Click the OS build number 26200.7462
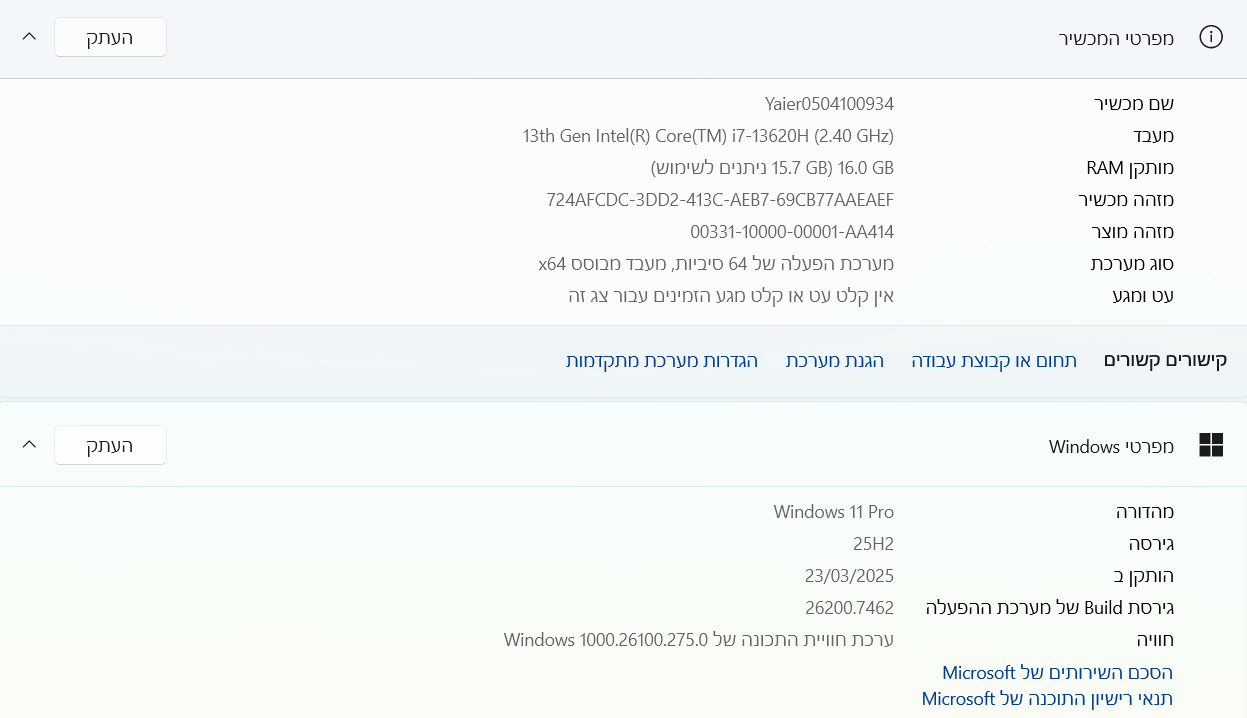Screen dimensions: 1247x718 [x=849, y=608]
